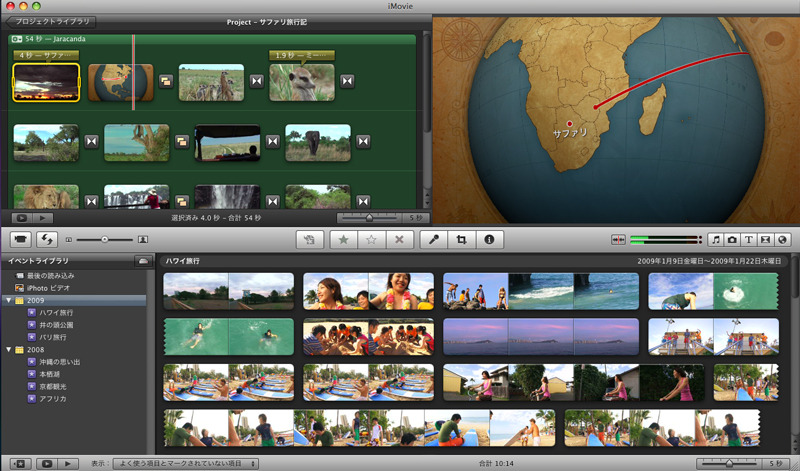Open the camera import window button
The image size is (800, 471).
[x=20, y=239]
